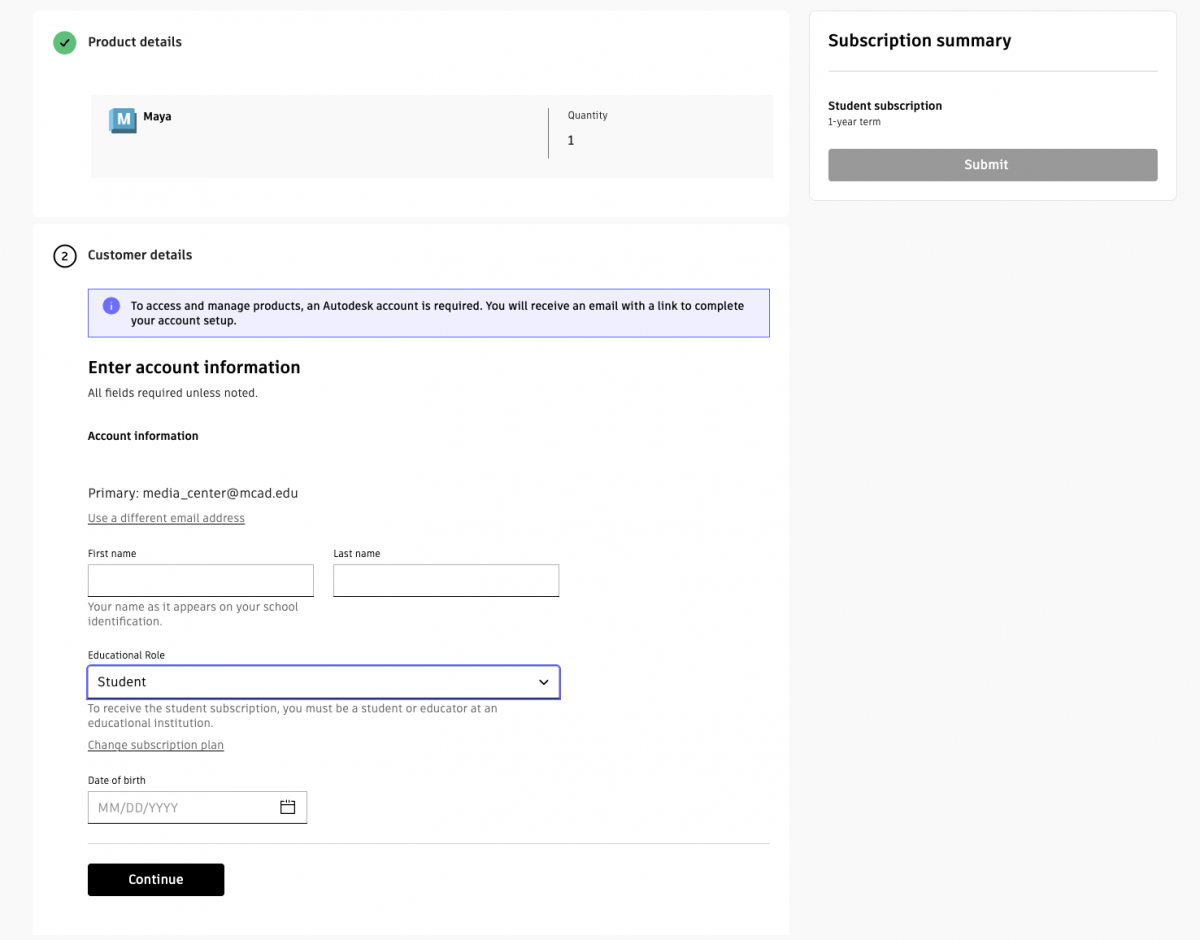1200x940 pixels.
Task: Click the step 2 circle icon
Action: pyautogui.click(x=65, y=256)
